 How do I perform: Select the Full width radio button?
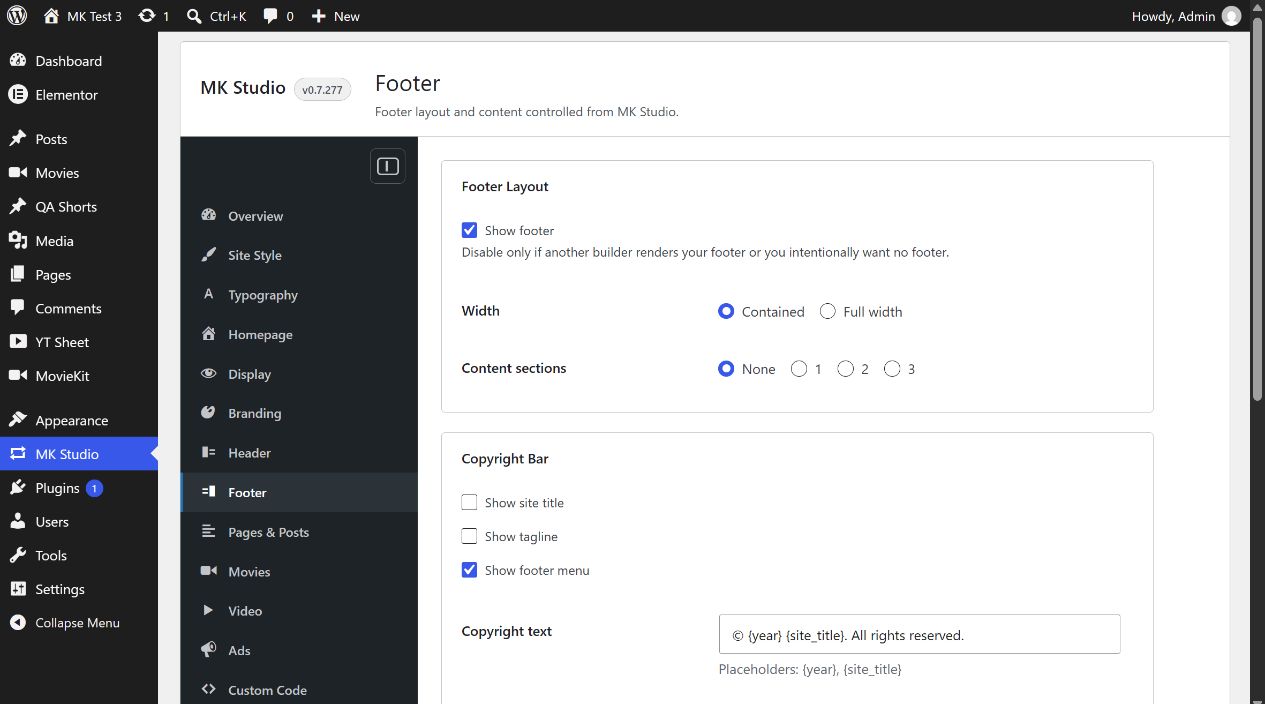[827, 311]
